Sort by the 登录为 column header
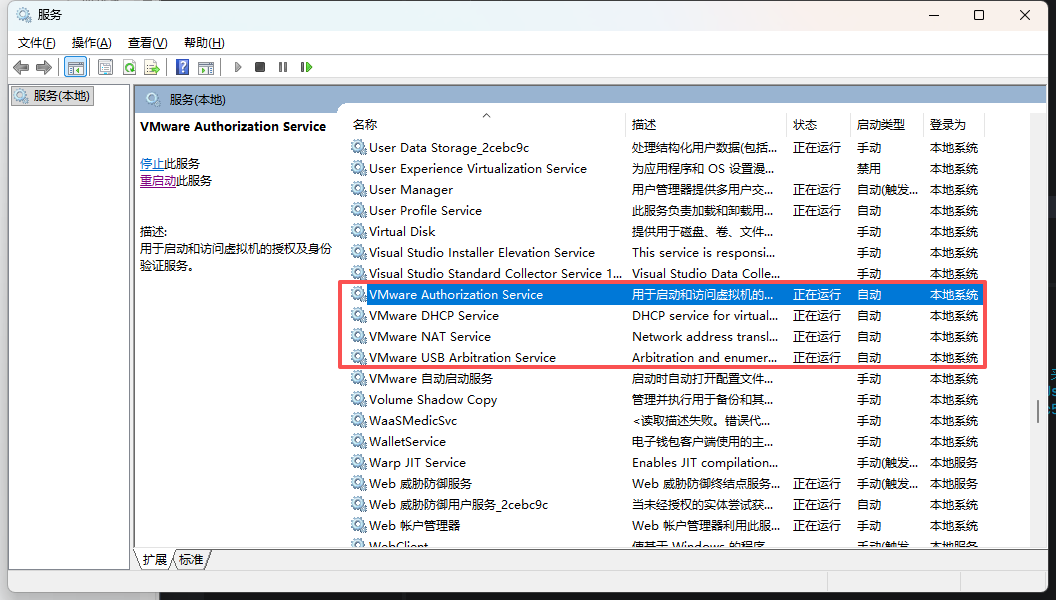This screenshot has height=600, width=1056. [x=954, y=125]
